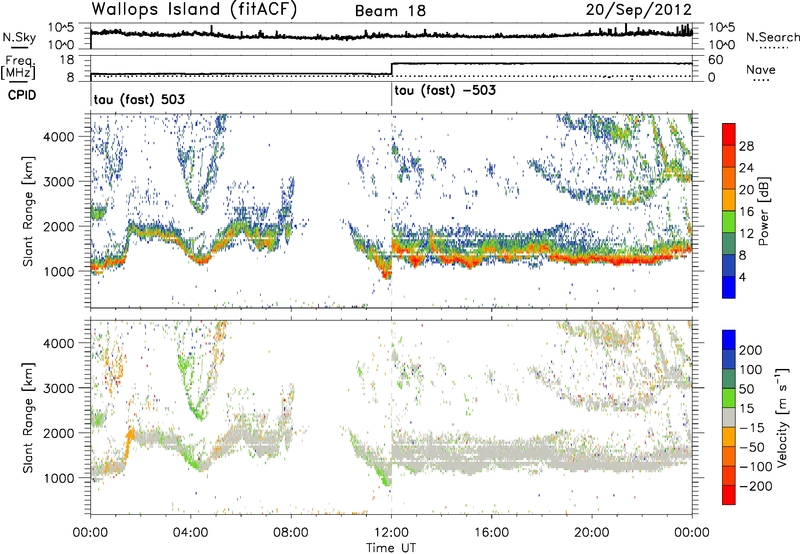The height and width of the screenshot is (554, 800).
Task: Click the "60" tick on the Nave axis
Action: (x=716, y=60)
